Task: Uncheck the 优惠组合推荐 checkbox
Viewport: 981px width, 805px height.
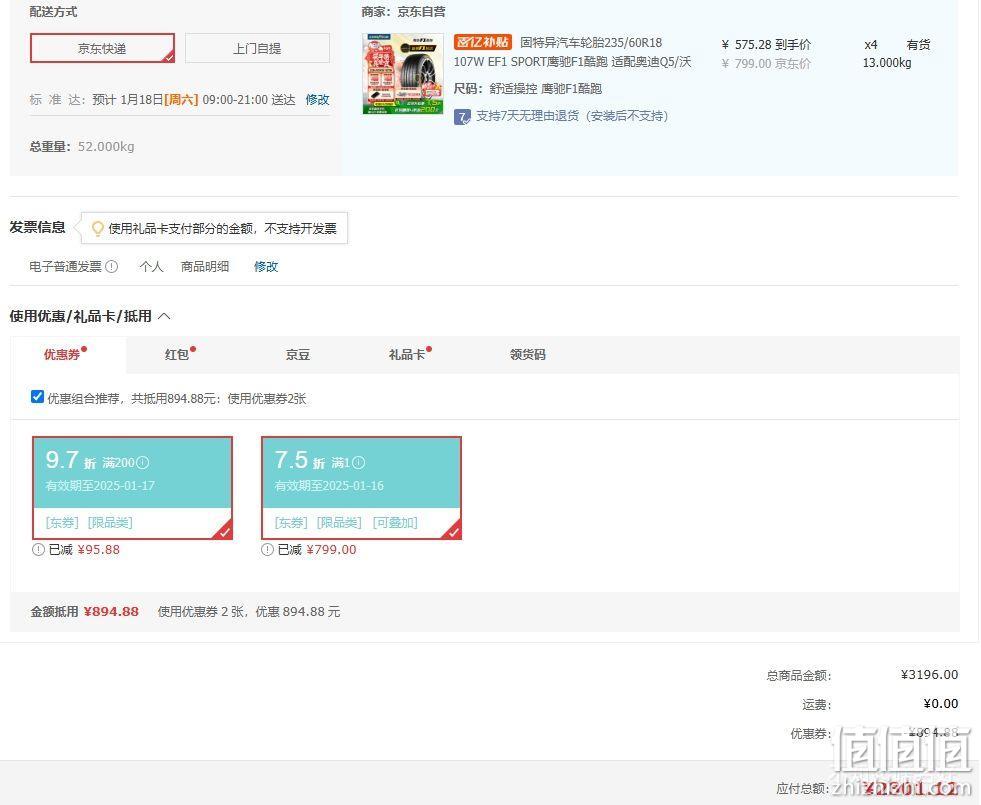Action: 37,397
